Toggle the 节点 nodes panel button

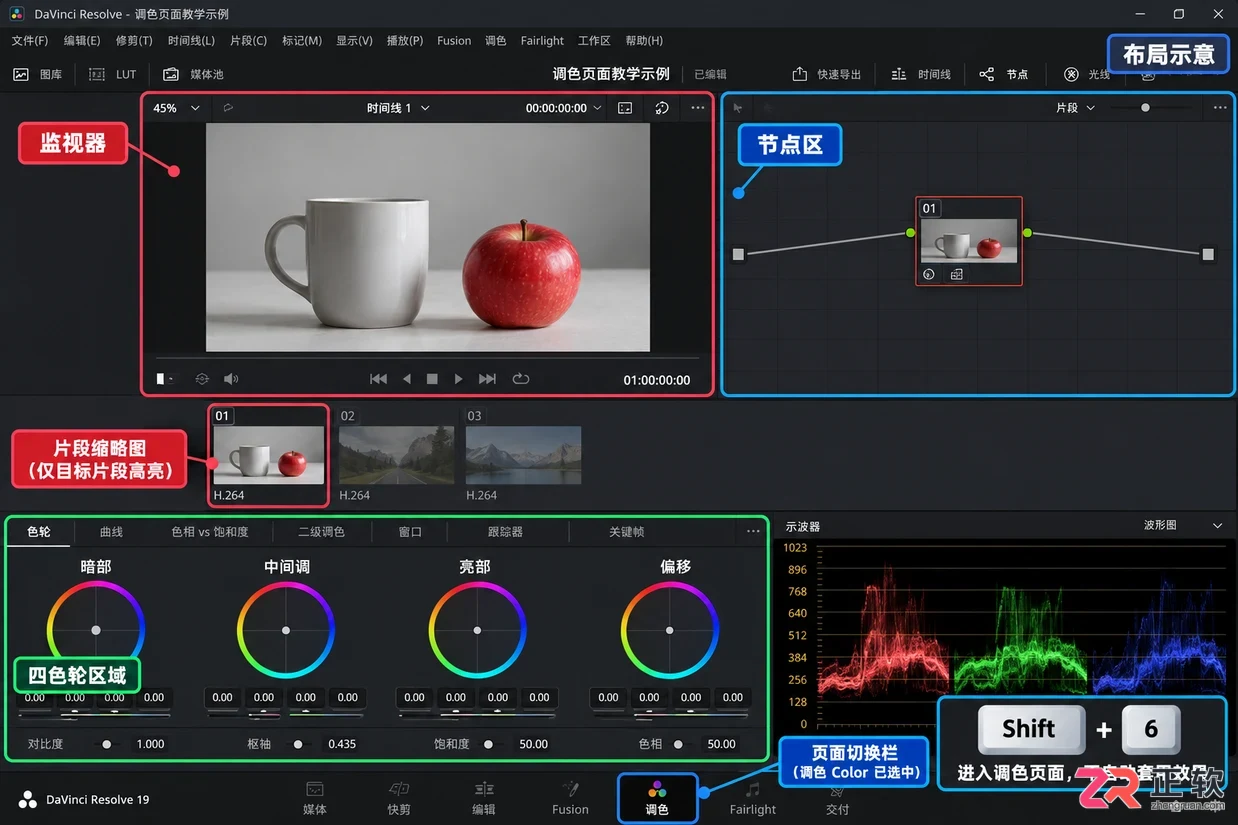pyautogui.click(x=1003, y=74)
